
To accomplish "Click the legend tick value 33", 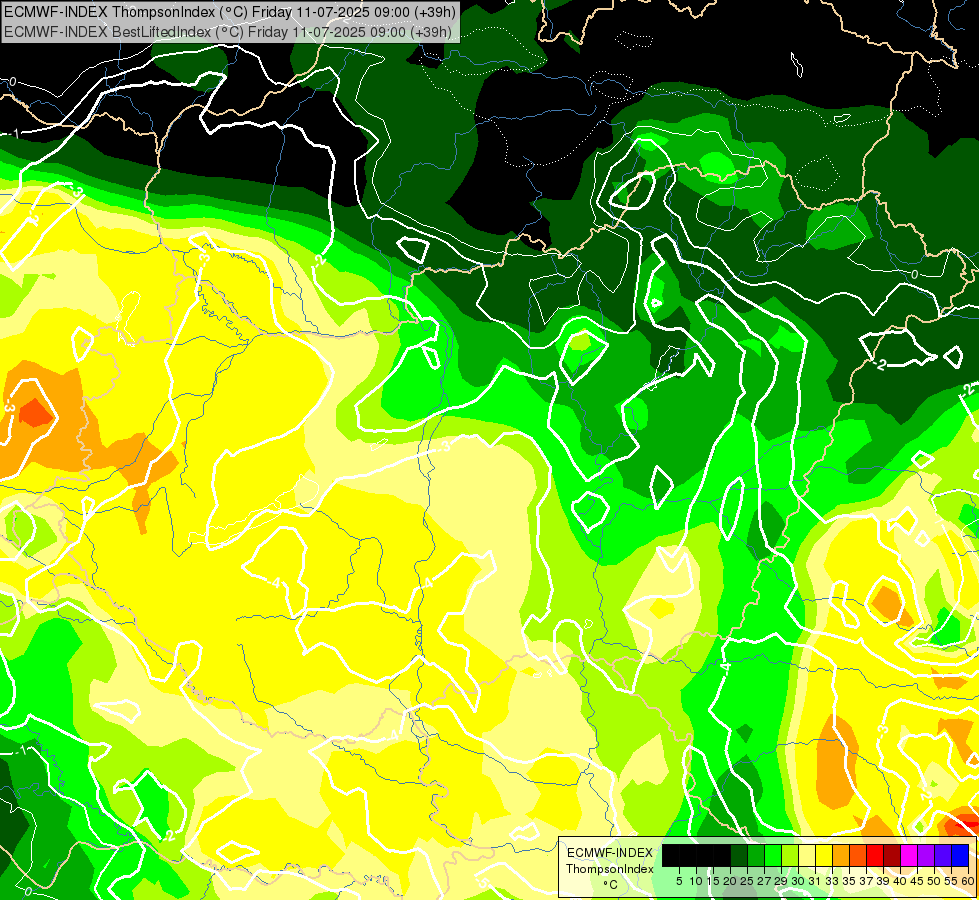I will [832, 881].
